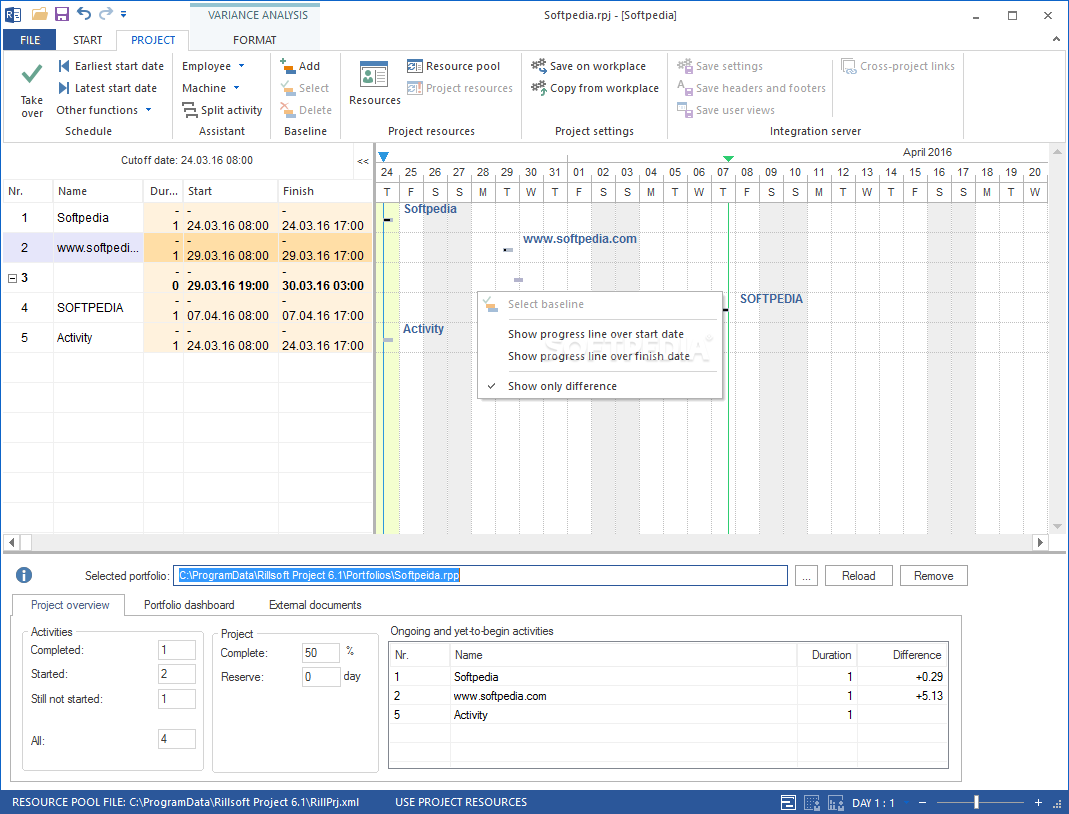This screenshot has width=1069, height=814.
Task: Click the Selected portfolio path field
Action: pyautogui.click(x=480, y=575)
